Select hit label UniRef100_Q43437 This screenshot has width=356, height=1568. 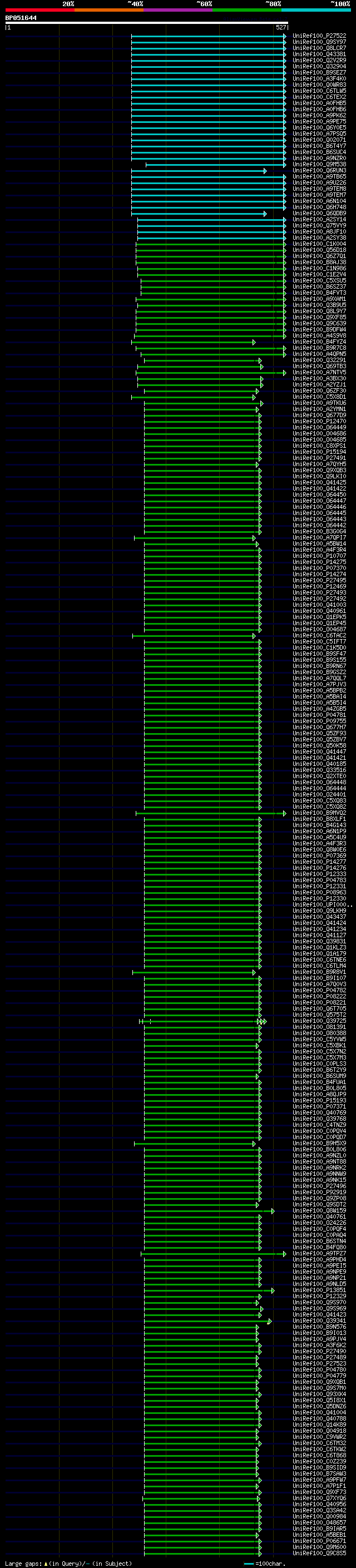319,917
